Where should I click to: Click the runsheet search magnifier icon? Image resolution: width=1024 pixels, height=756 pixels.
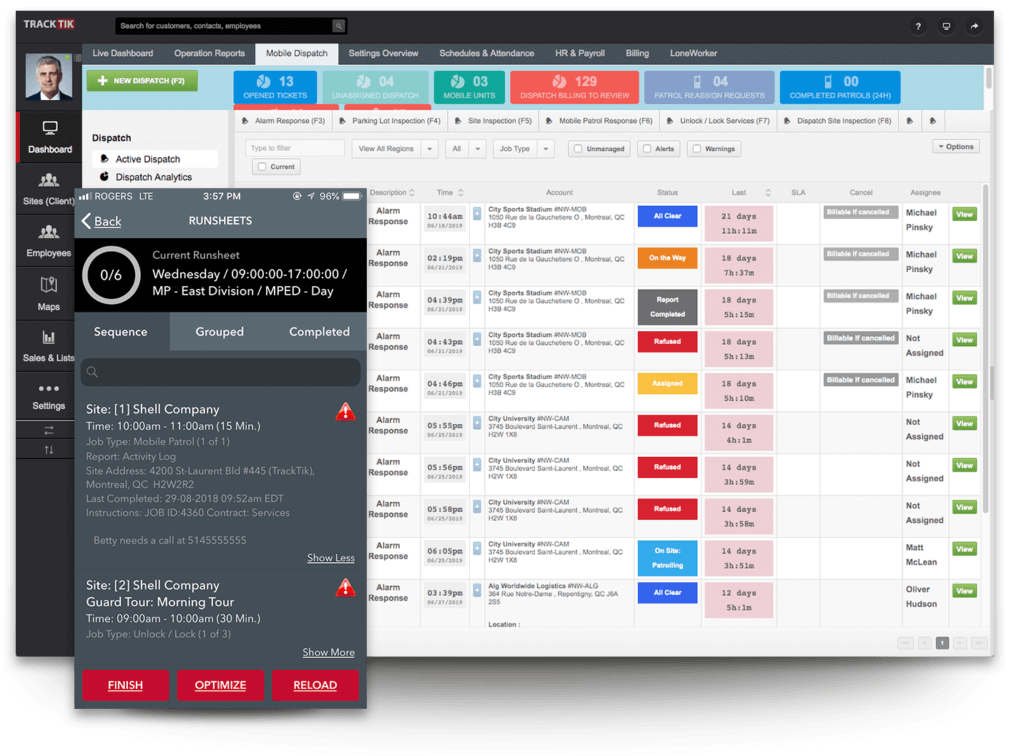pyautogui.click(x=92, y=372)
